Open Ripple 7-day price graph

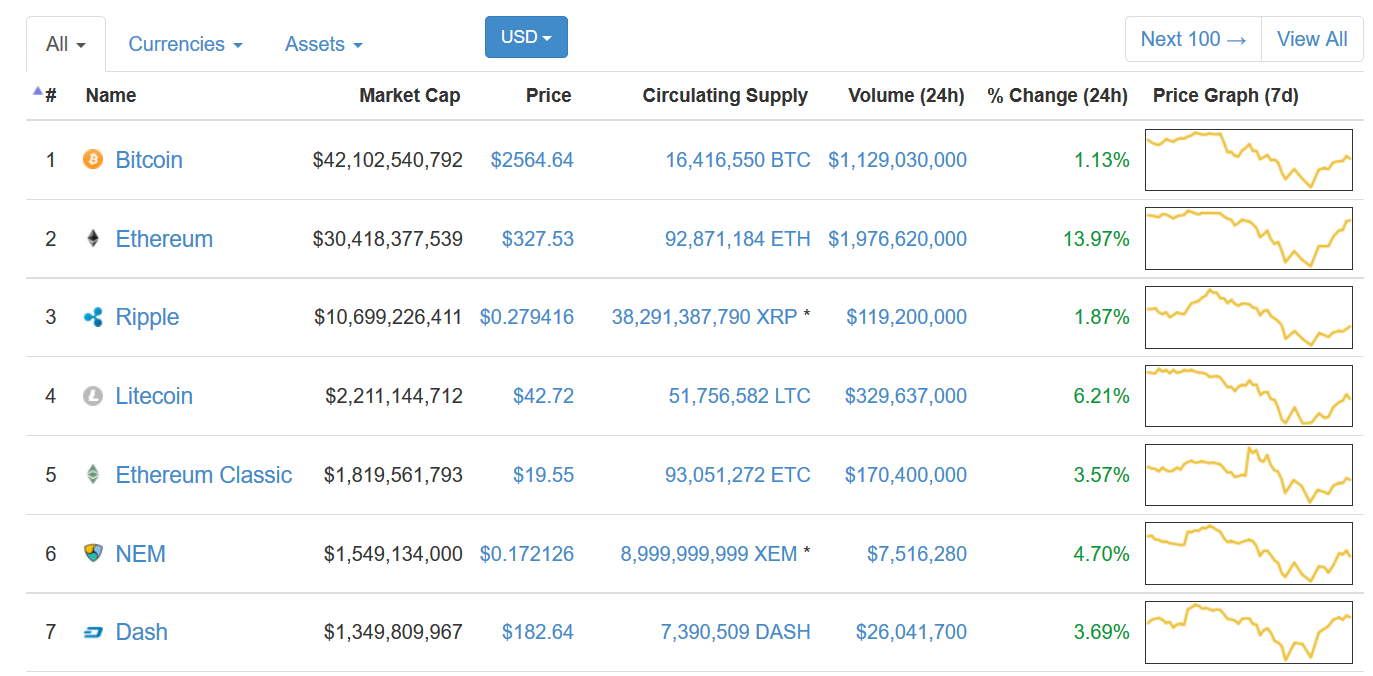(1249, 318)
